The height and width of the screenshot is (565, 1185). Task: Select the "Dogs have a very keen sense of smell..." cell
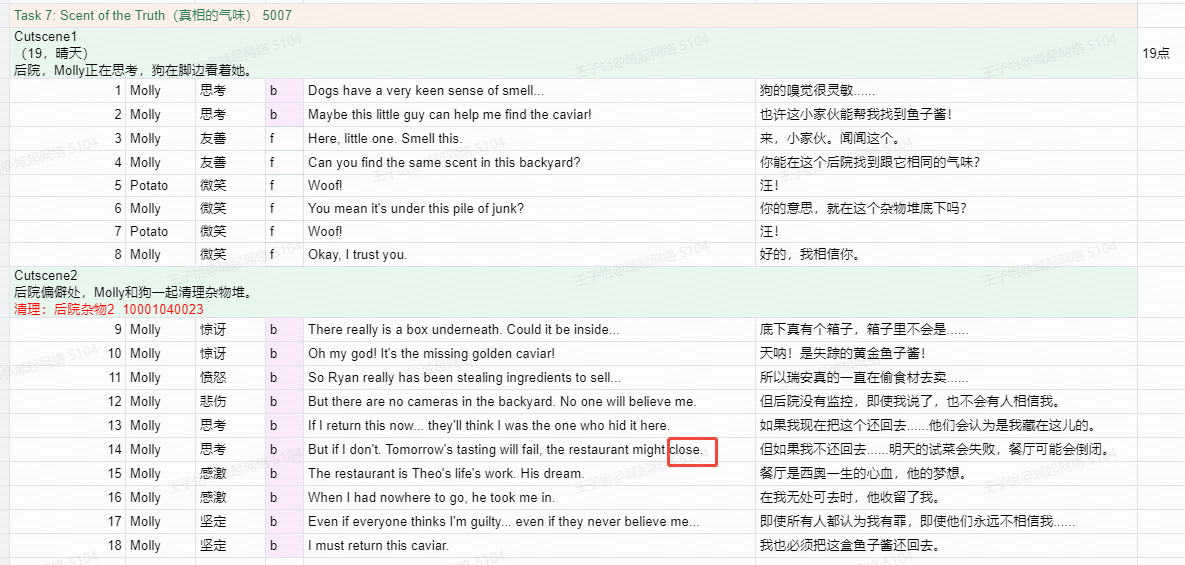[x=426, y=91]
